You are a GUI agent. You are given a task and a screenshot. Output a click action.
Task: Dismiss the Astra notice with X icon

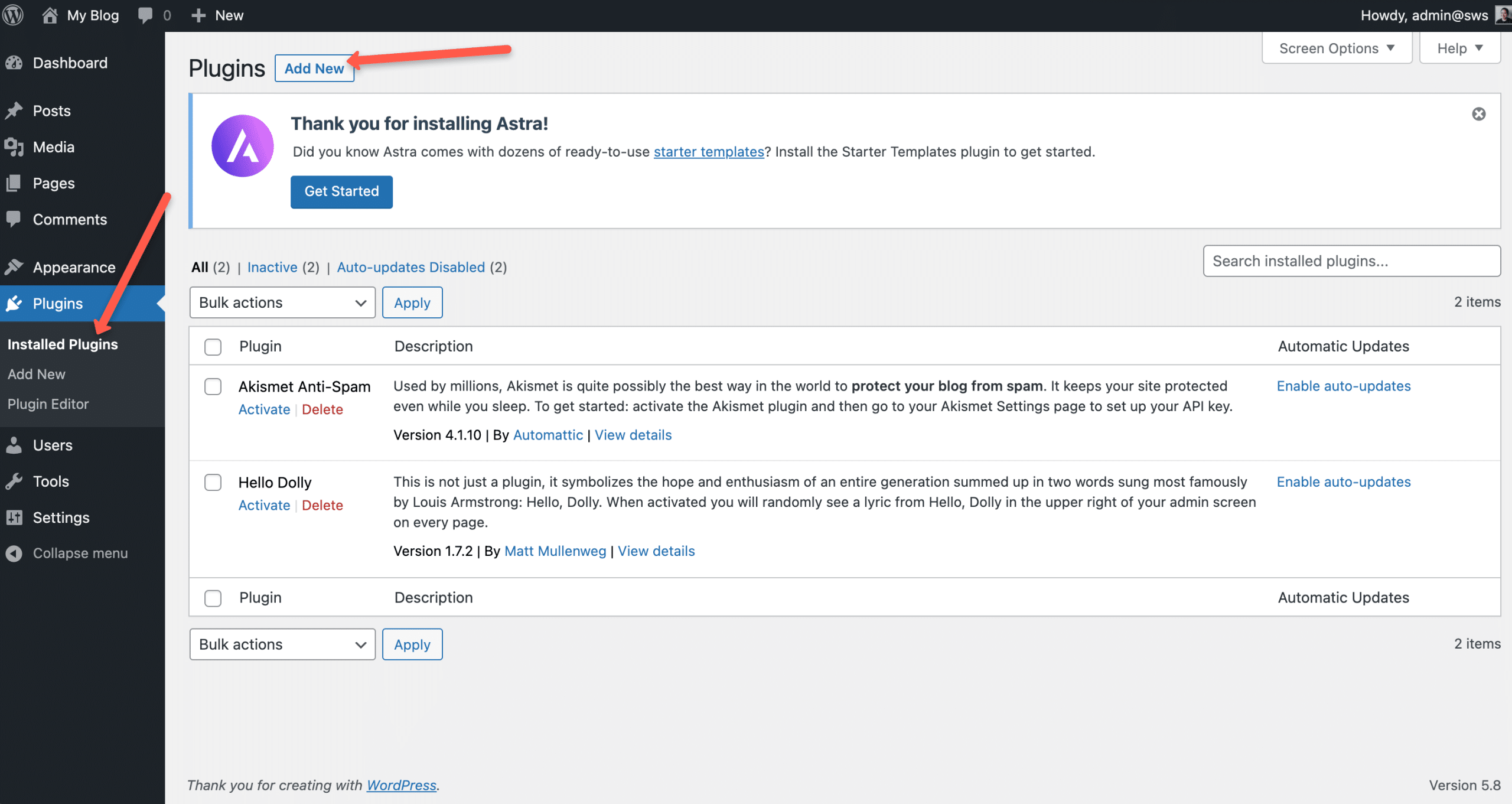click(1478, 114)
